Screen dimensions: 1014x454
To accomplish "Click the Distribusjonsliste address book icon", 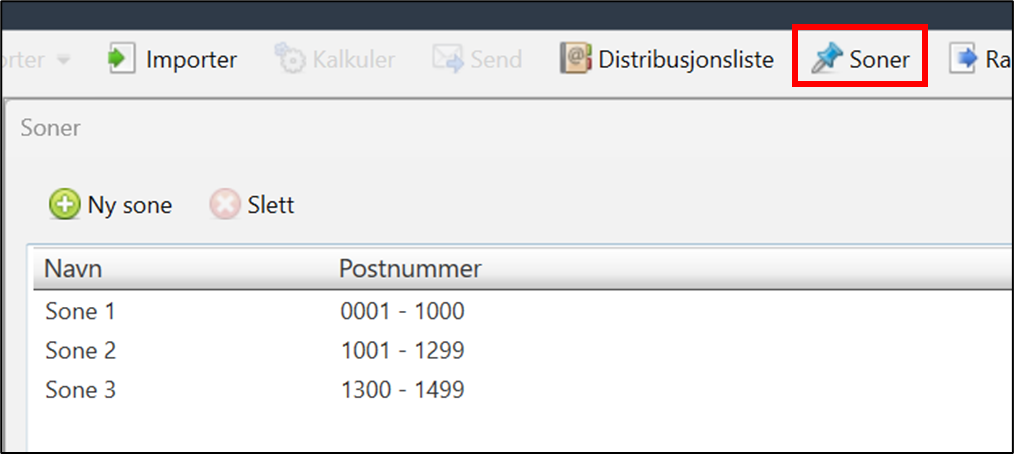I will point(576,59).
